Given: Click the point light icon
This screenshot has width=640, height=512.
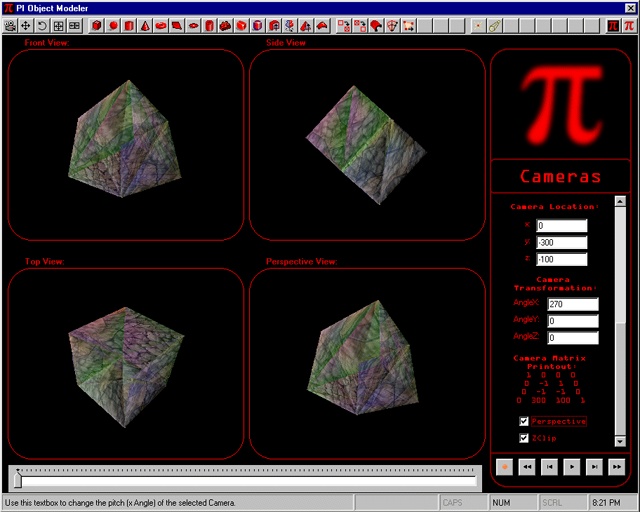Looking at the screenshot, I should point(478,25).
